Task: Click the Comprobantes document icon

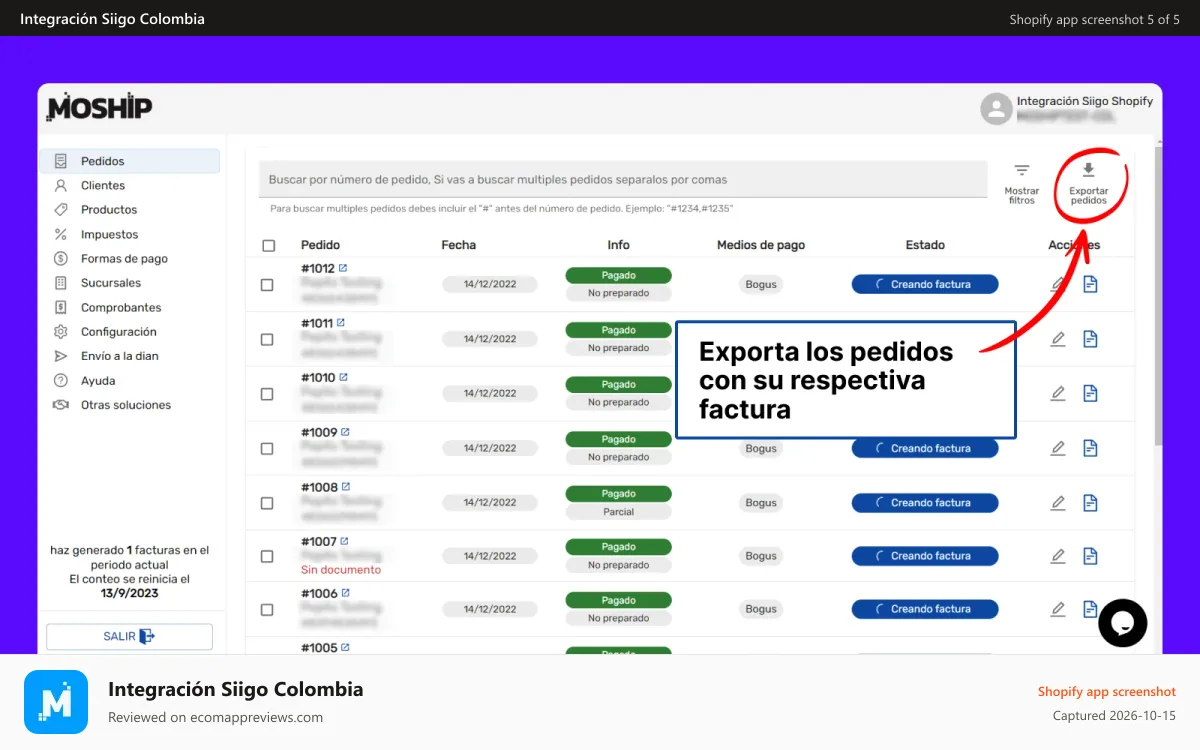Action: pyautogui.click(x=61, y=307)
